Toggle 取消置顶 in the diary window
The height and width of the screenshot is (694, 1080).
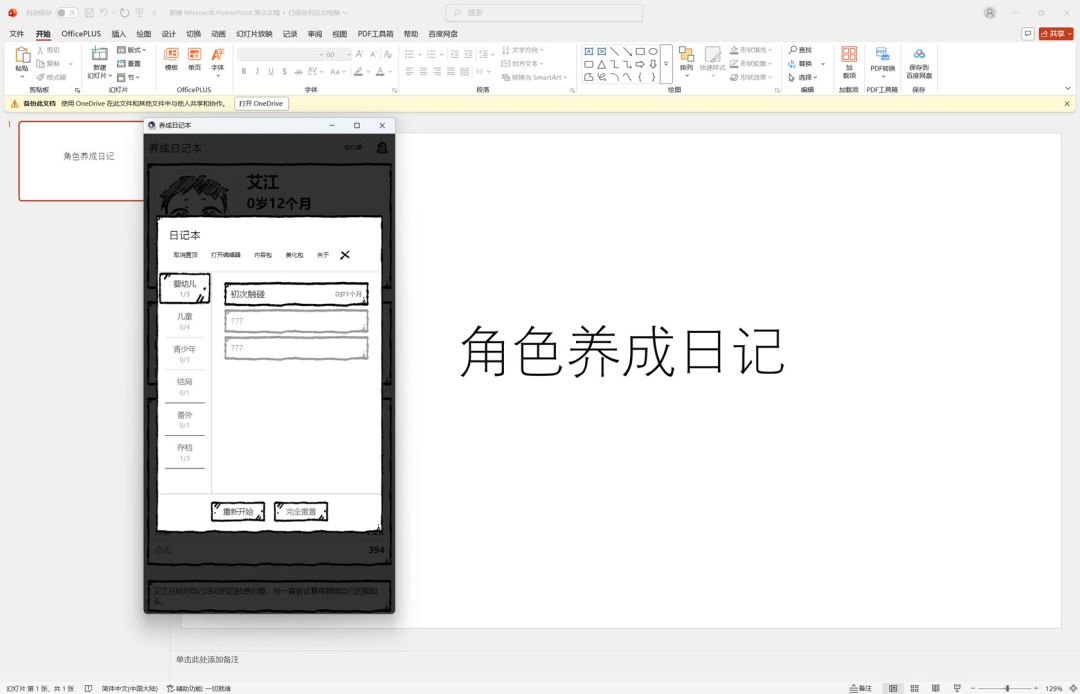[185, 255]
